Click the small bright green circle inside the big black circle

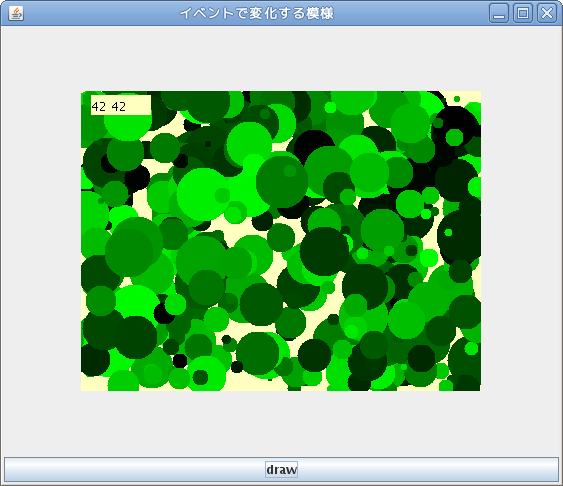pos(454,137)
